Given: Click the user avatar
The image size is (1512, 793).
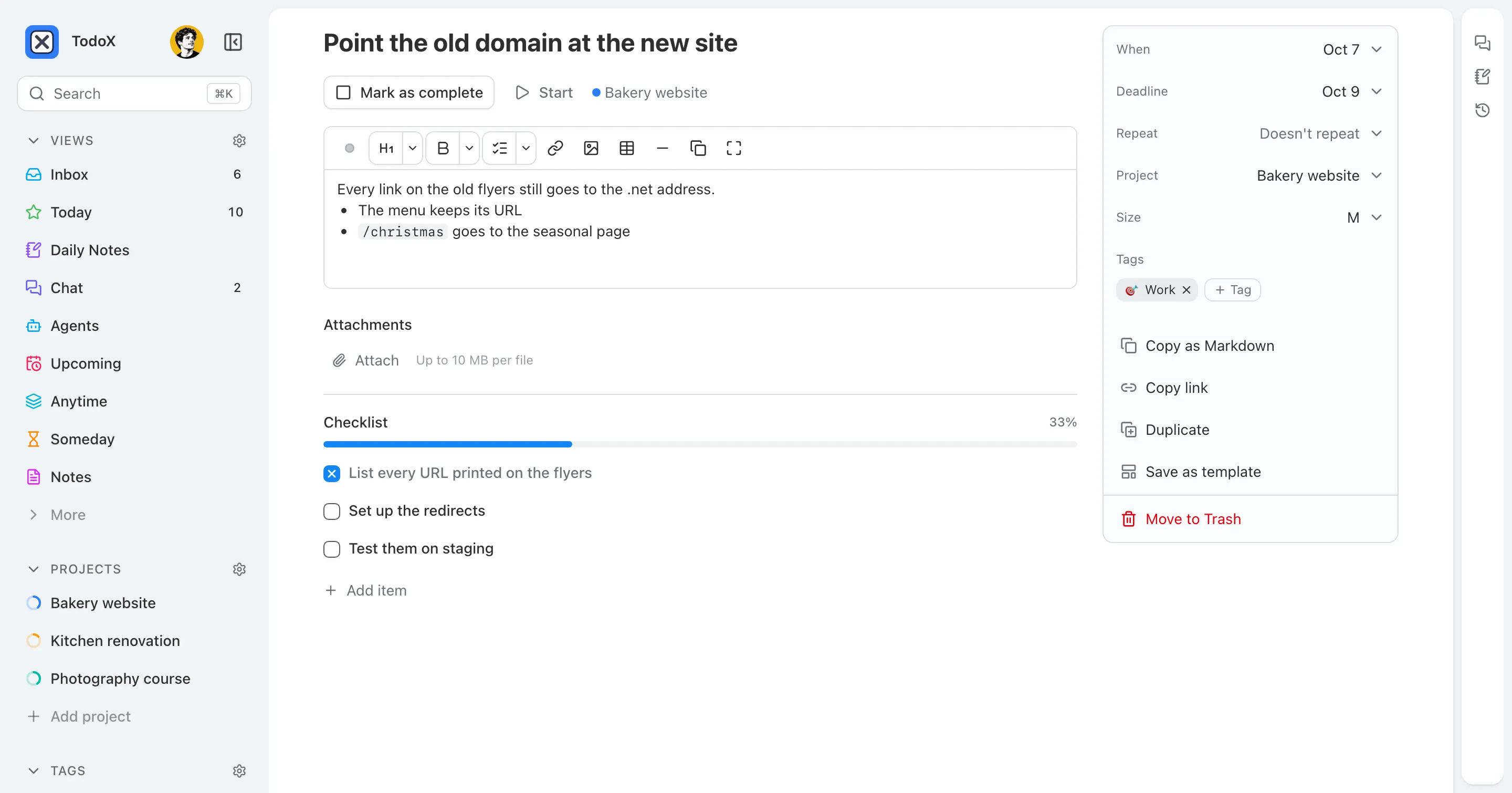Looking at the screenshot, I should coord(187,41).
